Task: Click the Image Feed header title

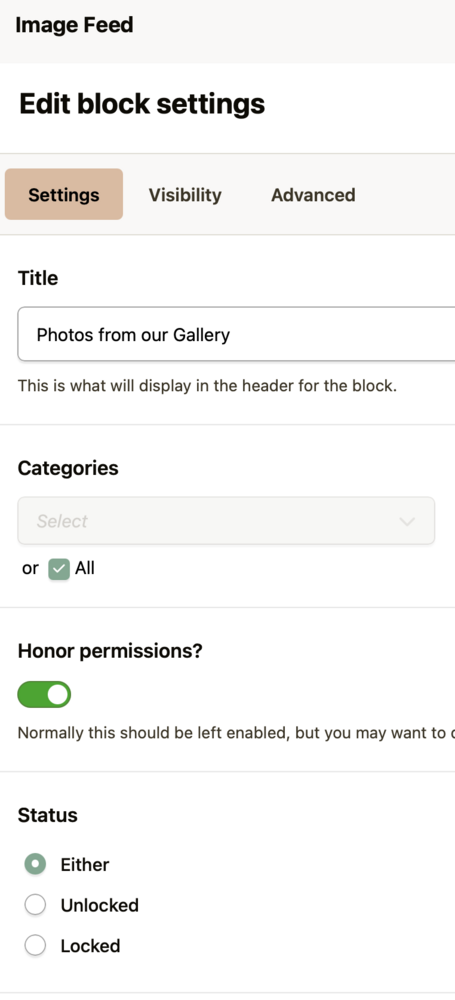Action: 74,25
